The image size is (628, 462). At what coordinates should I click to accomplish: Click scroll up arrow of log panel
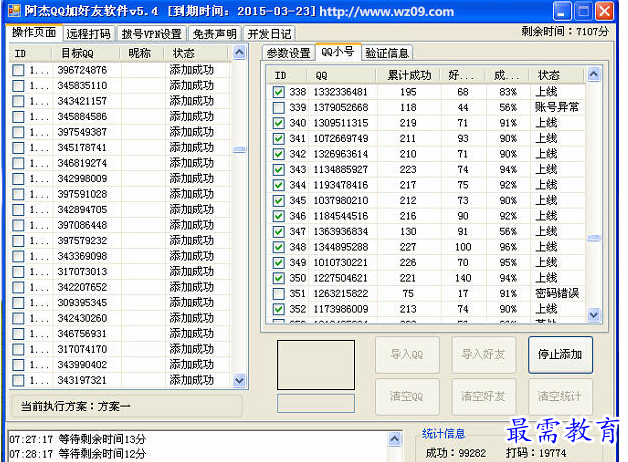tap(395, 439)
